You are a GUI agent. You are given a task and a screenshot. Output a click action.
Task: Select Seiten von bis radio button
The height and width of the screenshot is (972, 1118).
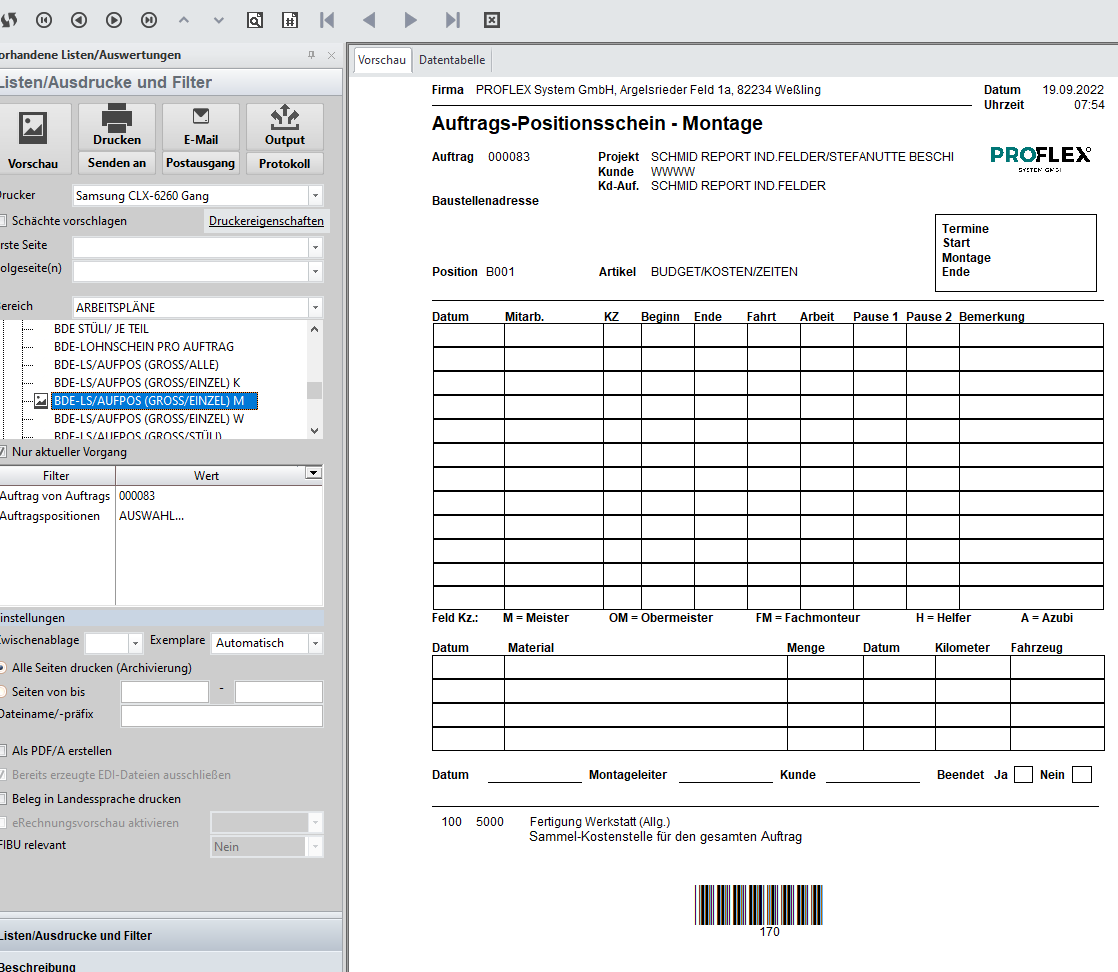point(3,691)
